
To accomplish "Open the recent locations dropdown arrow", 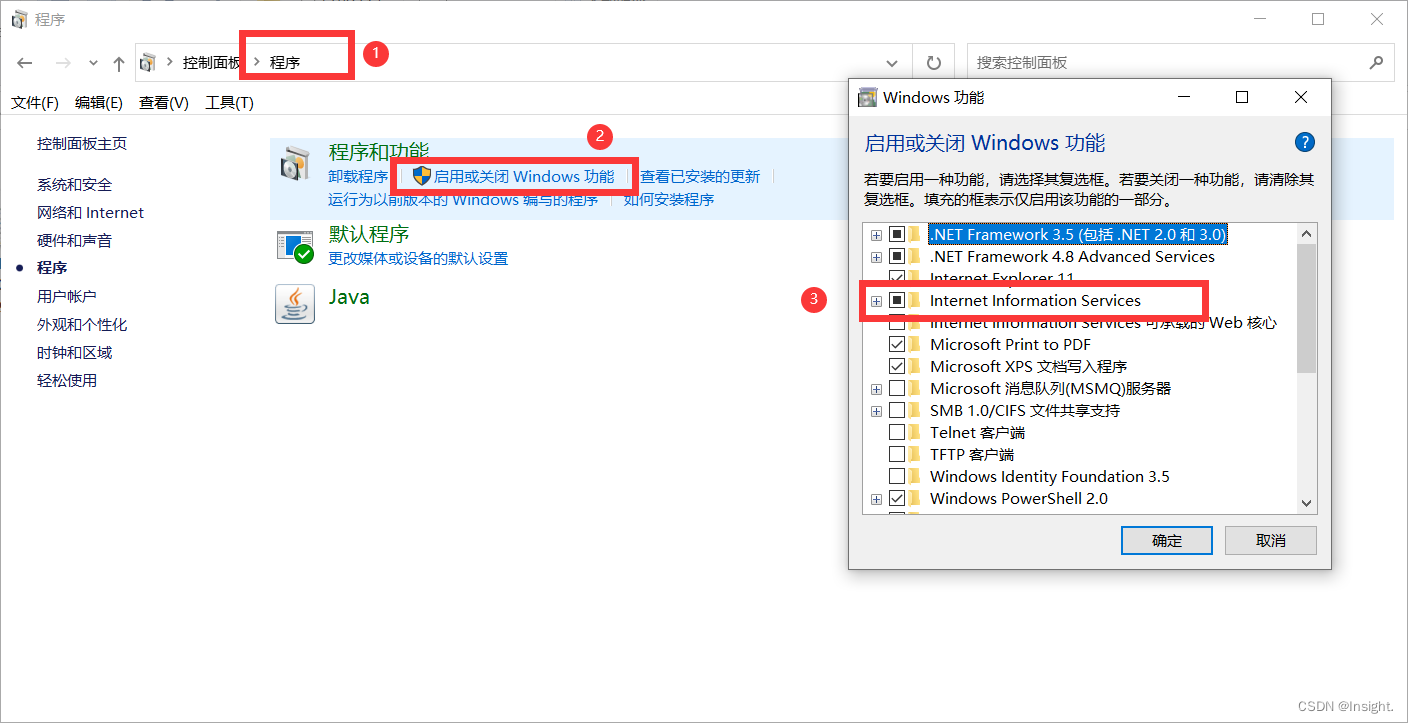I will [93, 63].
